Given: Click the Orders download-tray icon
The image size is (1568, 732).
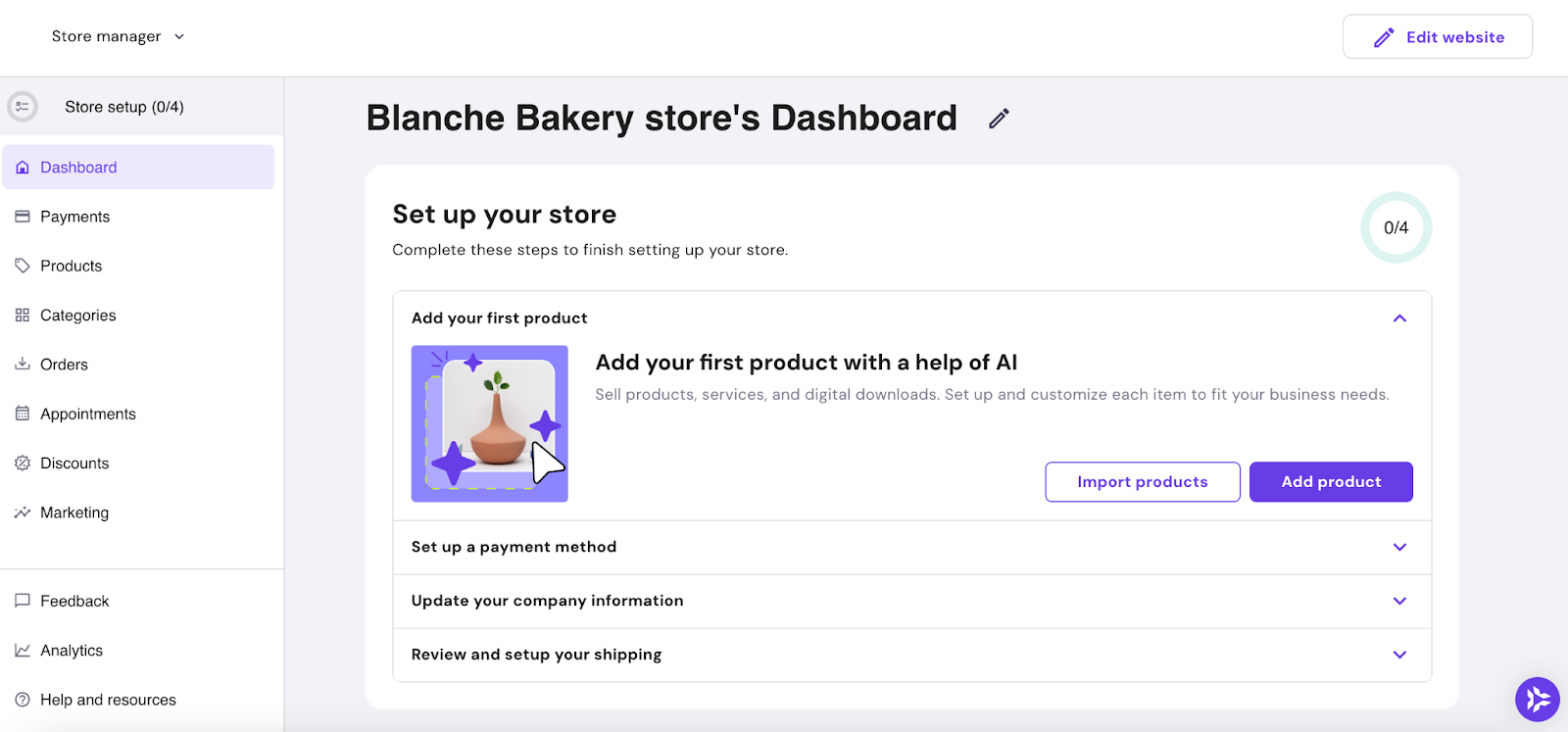Looking at the screenshot, I should point(23,365).
